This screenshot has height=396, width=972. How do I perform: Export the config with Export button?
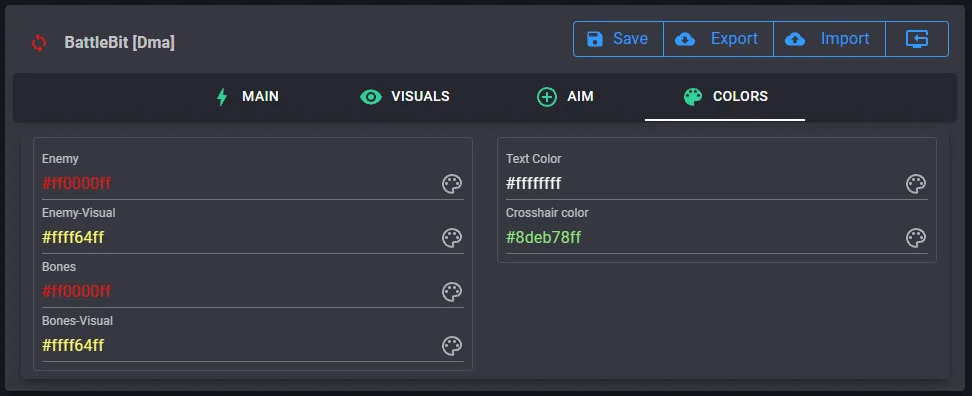coord(718,39)
